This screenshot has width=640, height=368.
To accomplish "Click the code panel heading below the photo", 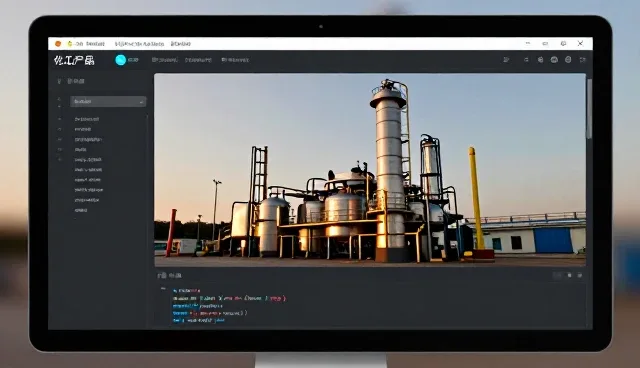I will point(169,276).
